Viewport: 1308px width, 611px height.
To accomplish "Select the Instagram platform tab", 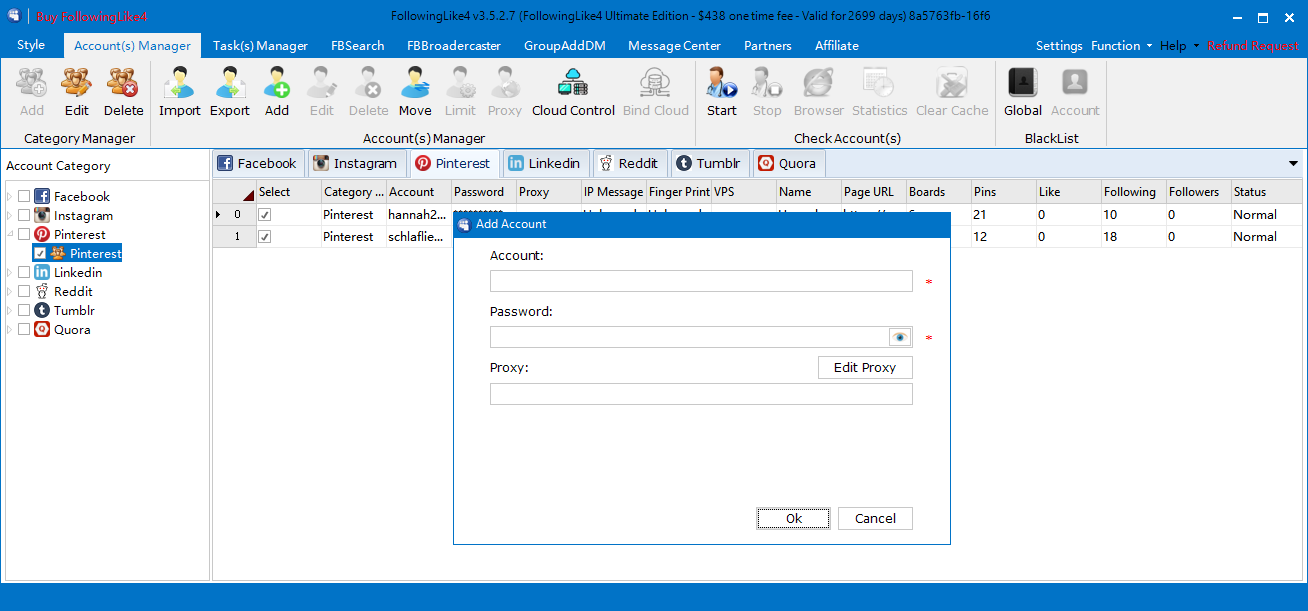I will click(x=355, y=163).
